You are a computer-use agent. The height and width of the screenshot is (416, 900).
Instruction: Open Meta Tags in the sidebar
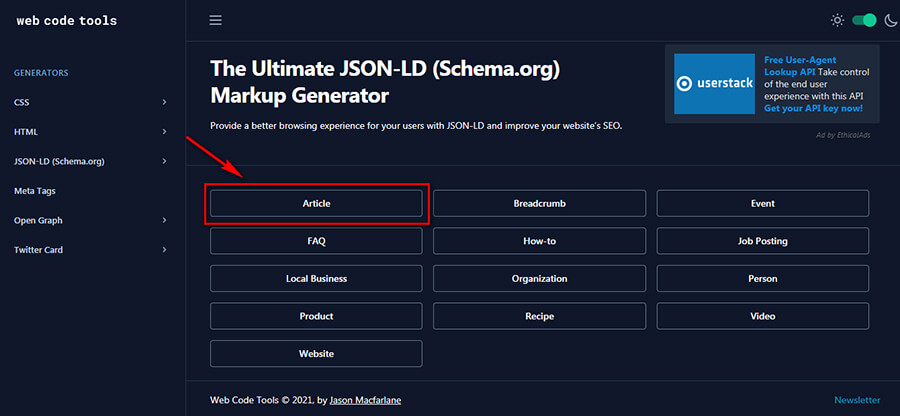(35, 191)
